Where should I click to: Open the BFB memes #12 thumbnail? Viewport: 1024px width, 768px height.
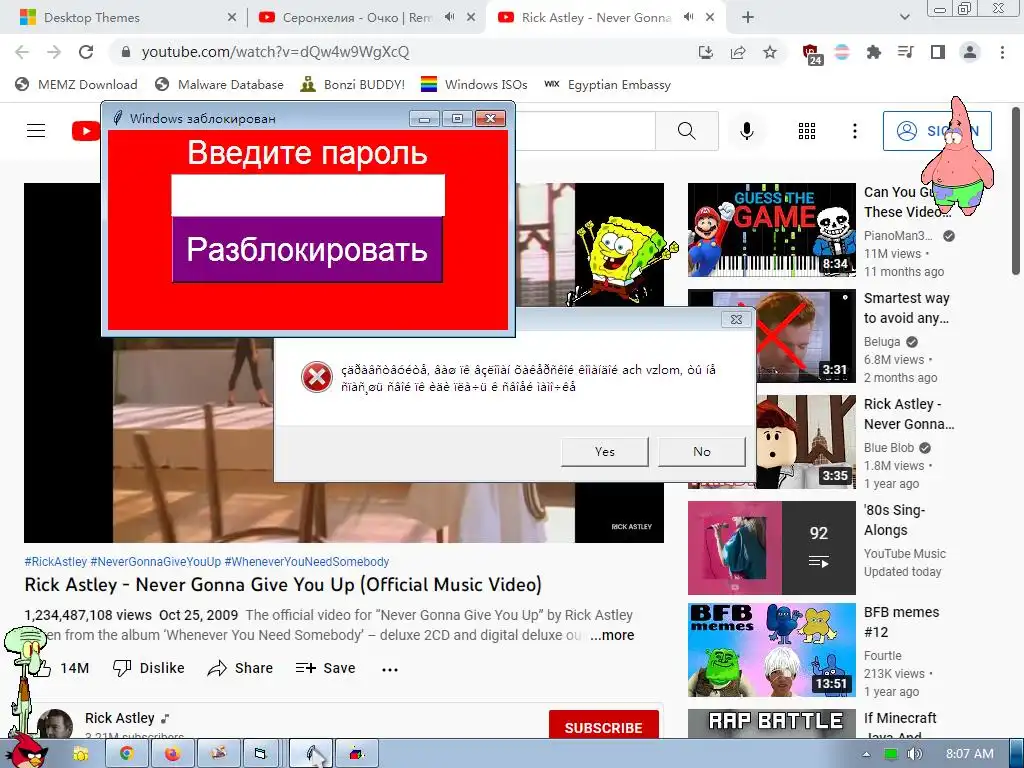(771, 650)
